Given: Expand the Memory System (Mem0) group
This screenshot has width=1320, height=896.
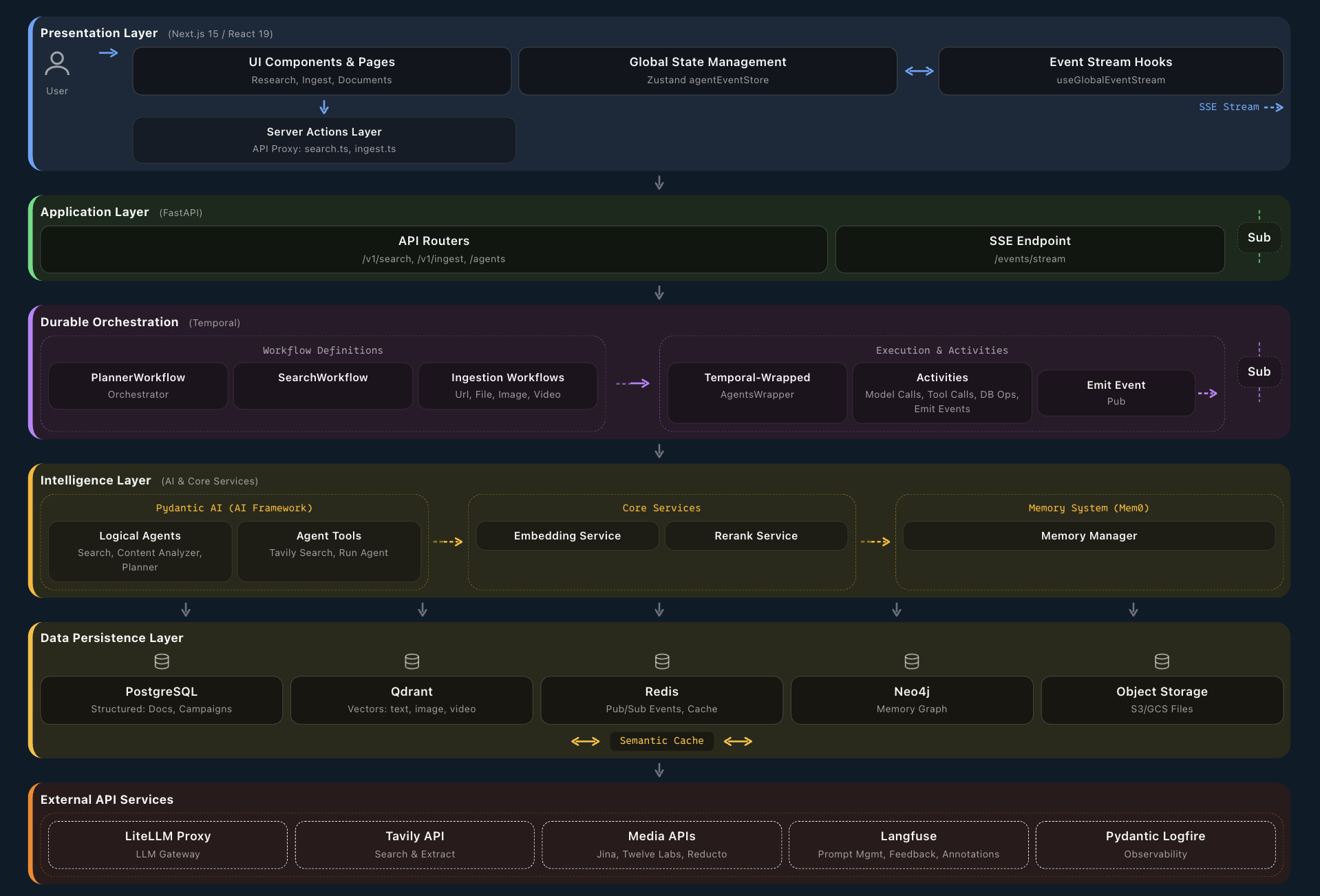Looking at the screenshot, I should click(x=1088, y=508).
